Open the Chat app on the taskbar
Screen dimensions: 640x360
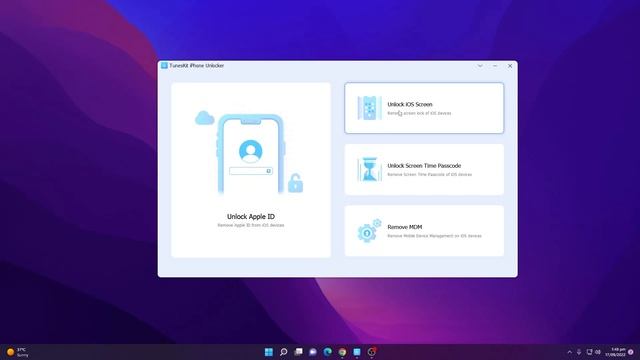(x=313, y=352)
